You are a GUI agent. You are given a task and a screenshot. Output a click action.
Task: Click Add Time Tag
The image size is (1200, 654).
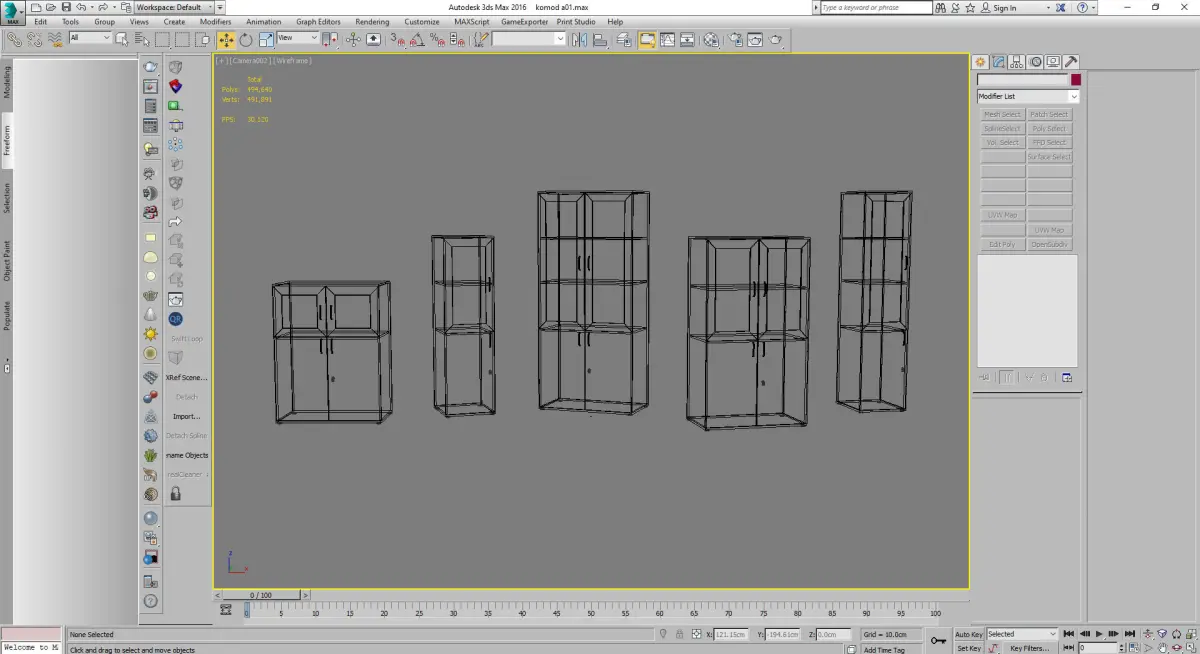coord(884,649)
